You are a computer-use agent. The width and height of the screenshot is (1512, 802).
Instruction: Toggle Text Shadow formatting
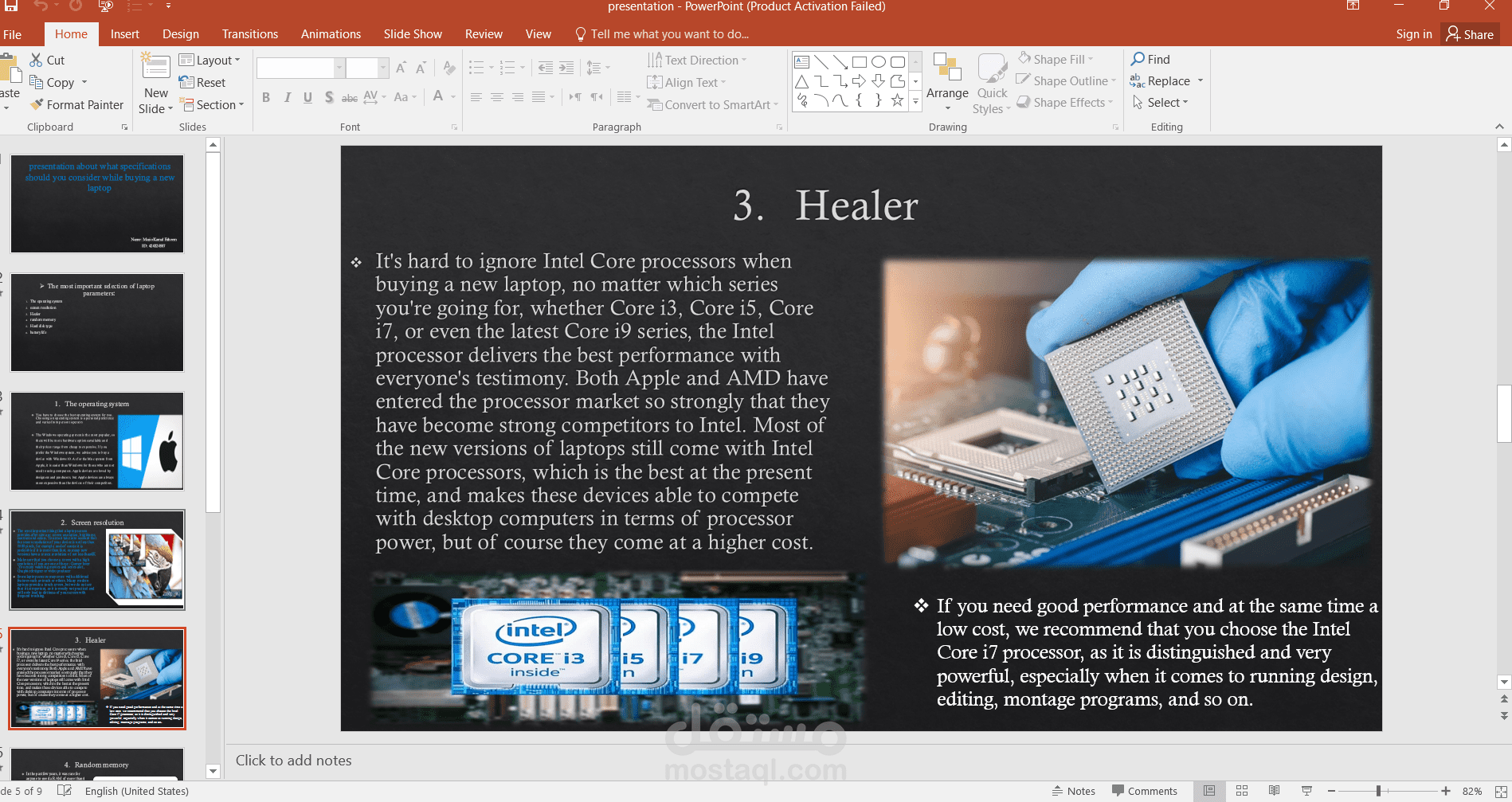(329, 97)
